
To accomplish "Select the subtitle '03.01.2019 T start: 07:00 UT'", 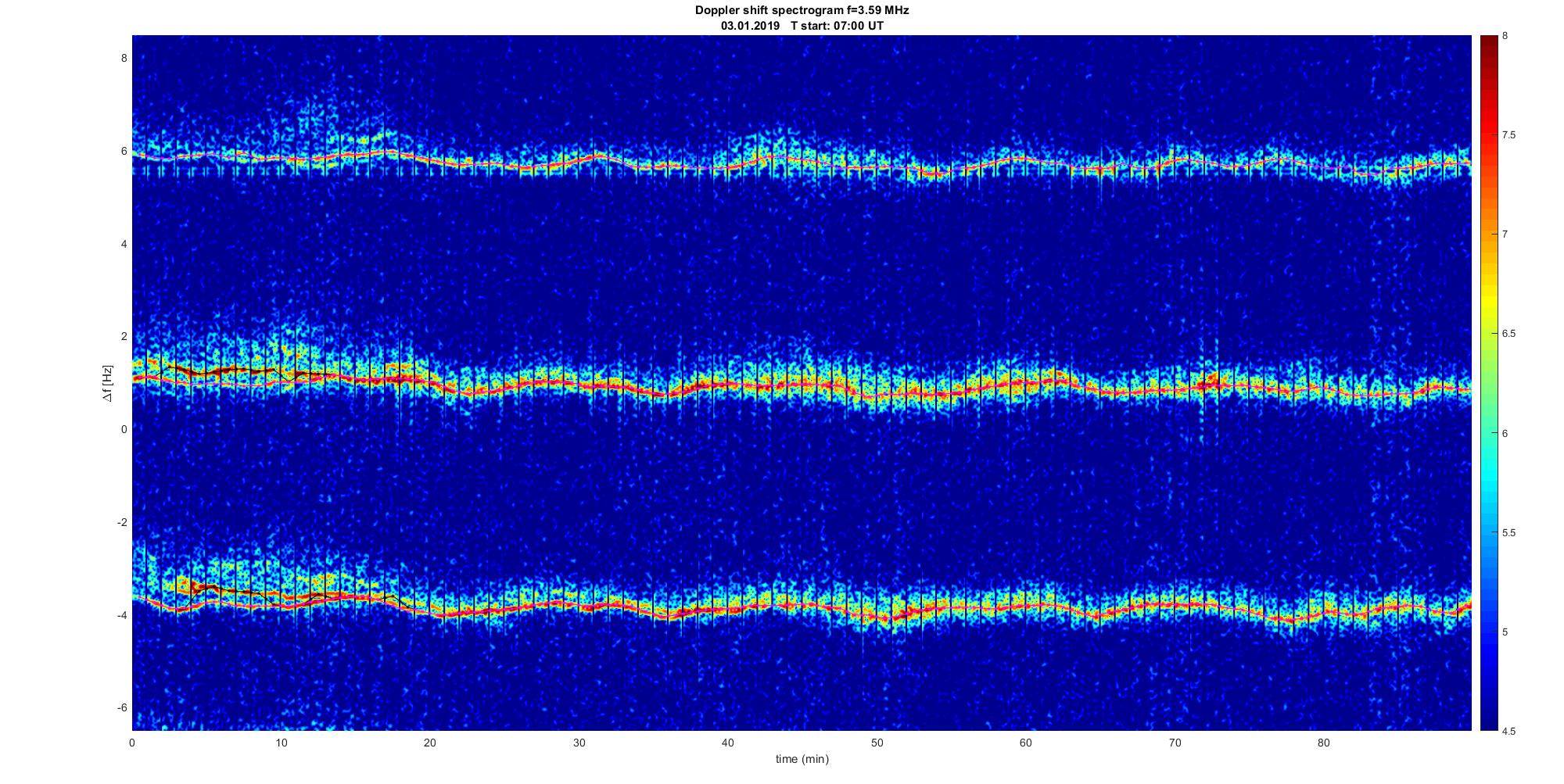I will click(802, 26).
